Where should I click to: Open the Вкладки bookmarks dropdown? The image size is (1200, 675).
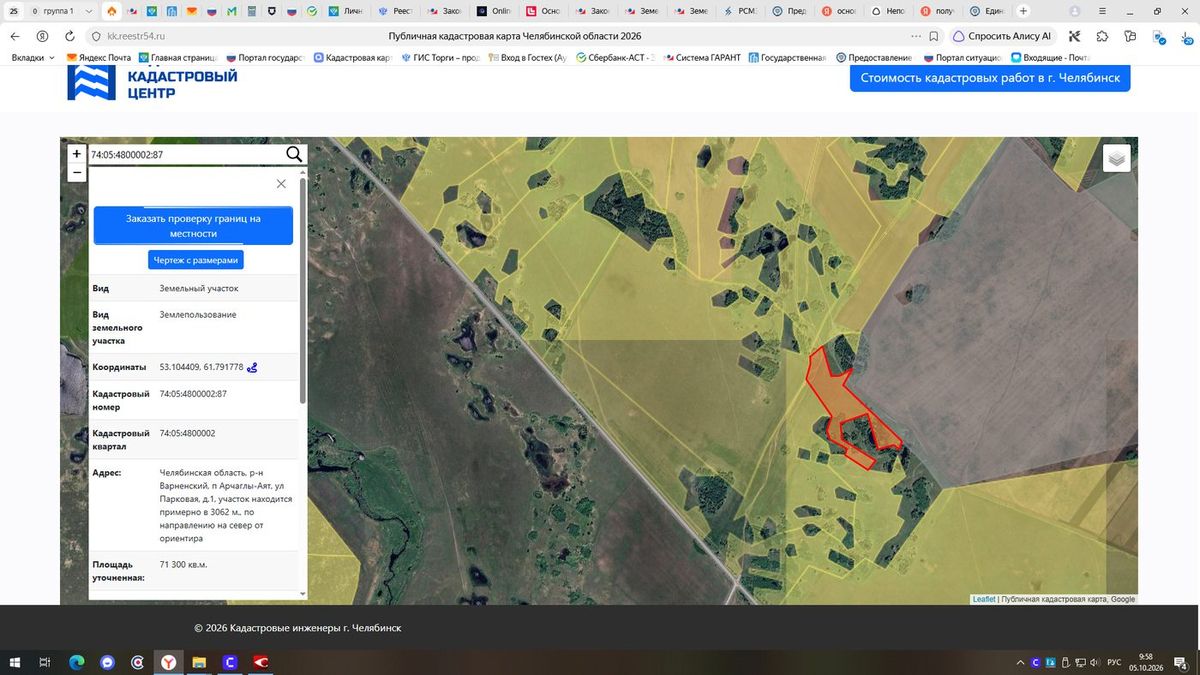(x=34, y=58)
